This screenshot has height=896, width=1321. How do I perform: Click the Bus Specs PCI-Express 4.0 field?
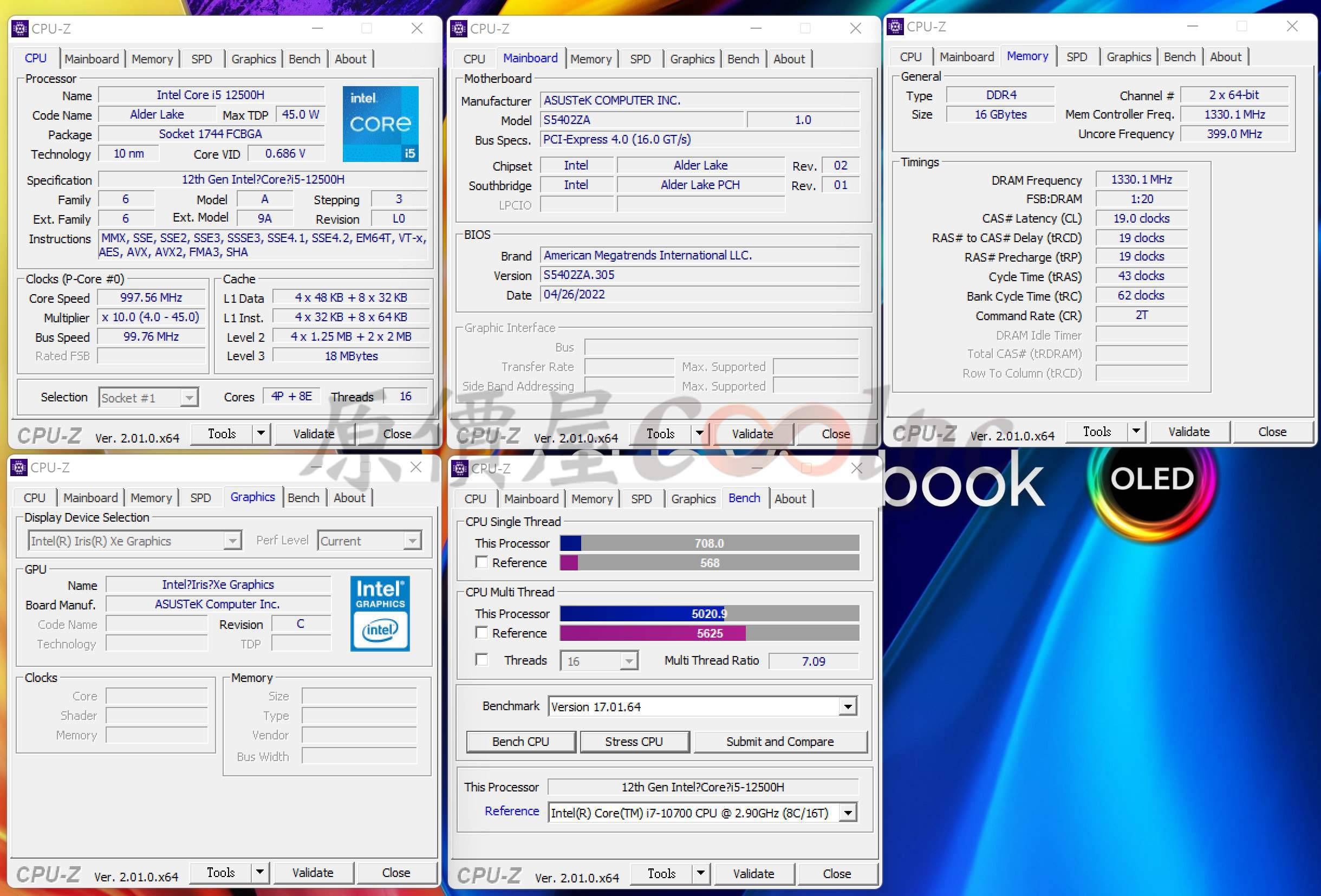(700, 140)
